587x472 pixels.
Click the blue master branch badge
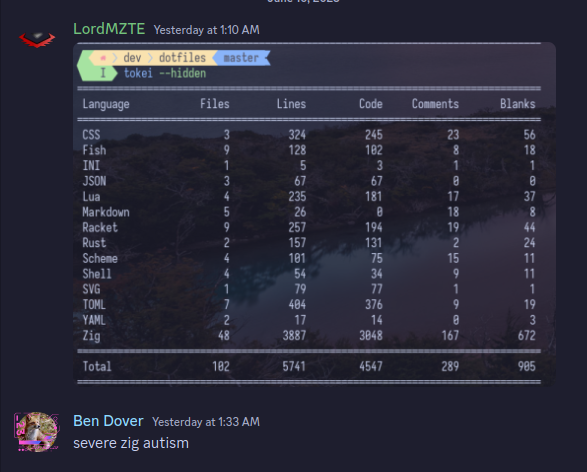[241, 58]
